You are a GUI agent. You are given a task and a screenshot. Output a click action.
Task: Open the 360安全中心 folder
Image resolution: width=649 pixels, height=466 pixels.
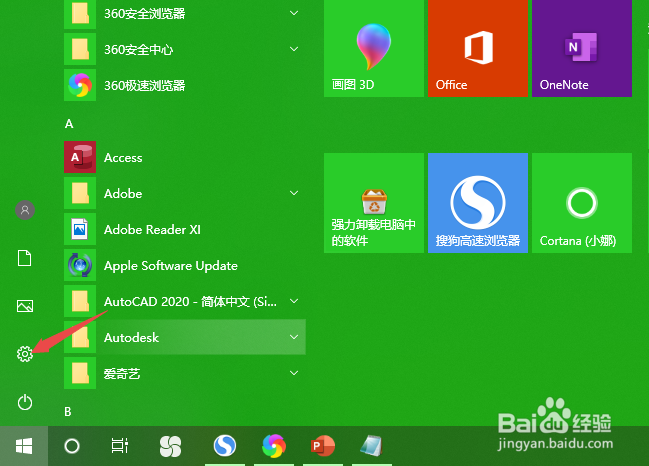pyautogui.click(x=185, y=49)
